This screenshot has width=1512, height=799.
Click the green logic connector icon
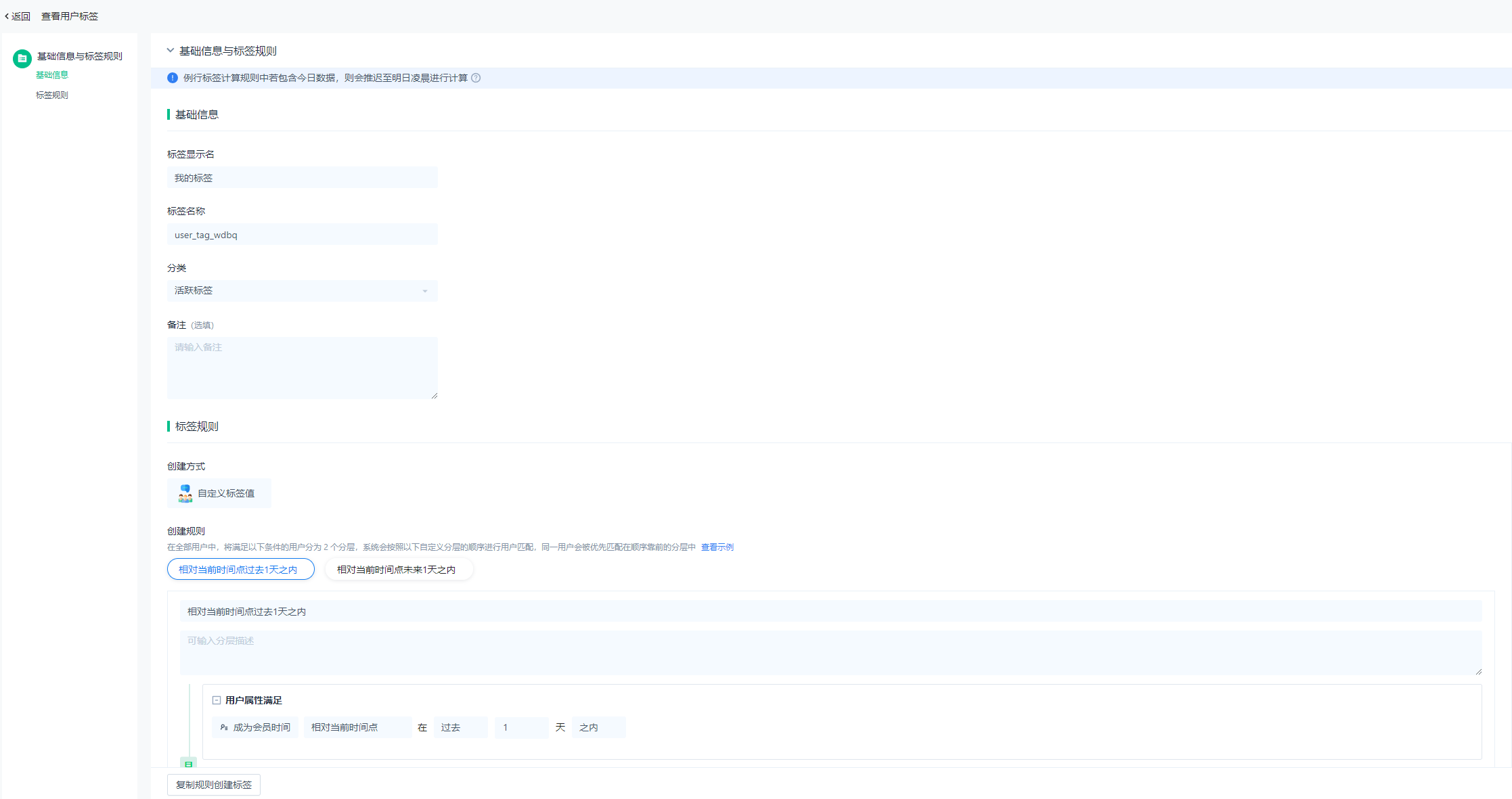coord(189,763)
